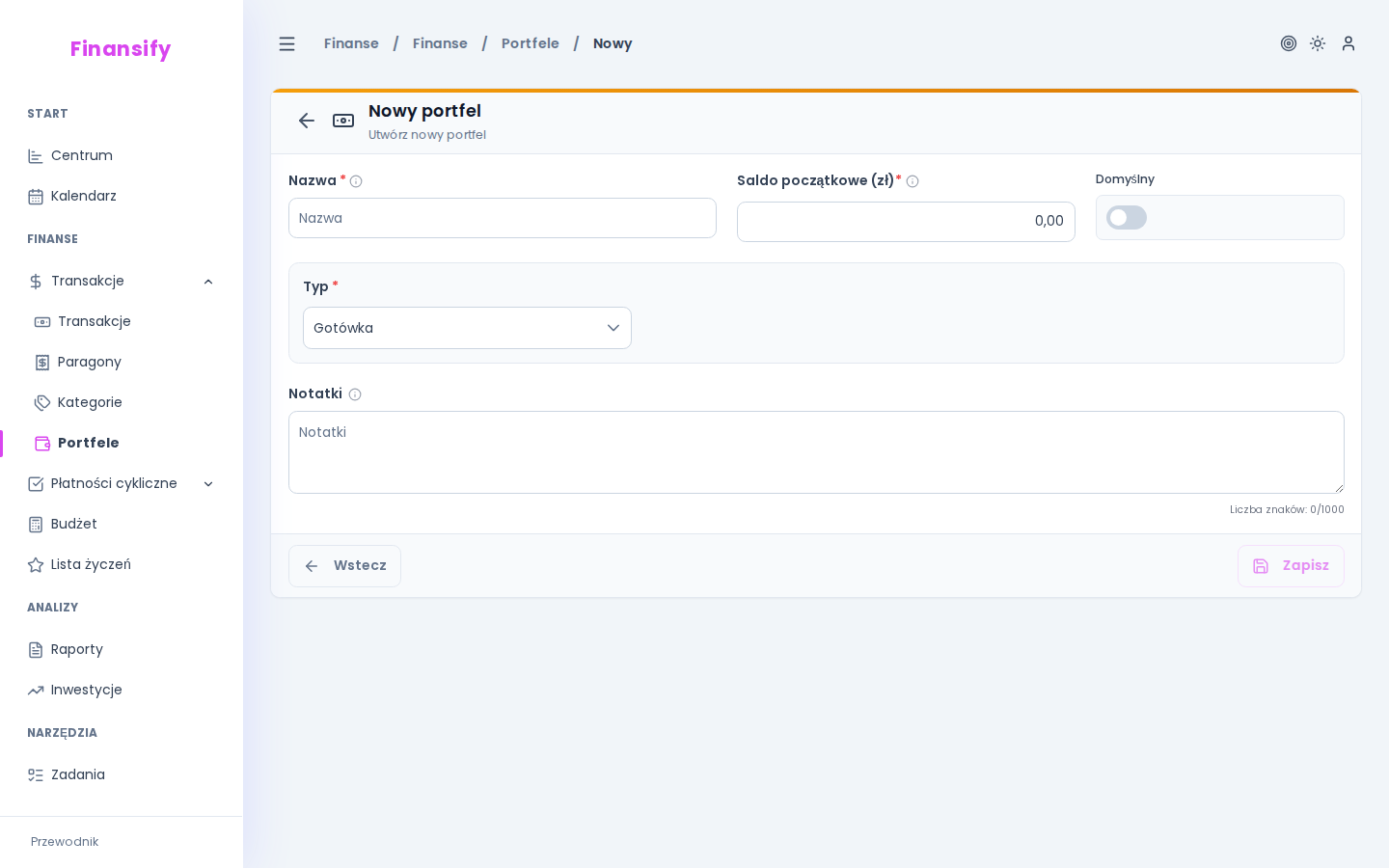Open the target goals icon in header
Viewport: 1389px width, 868px height.
(1289, 43)
